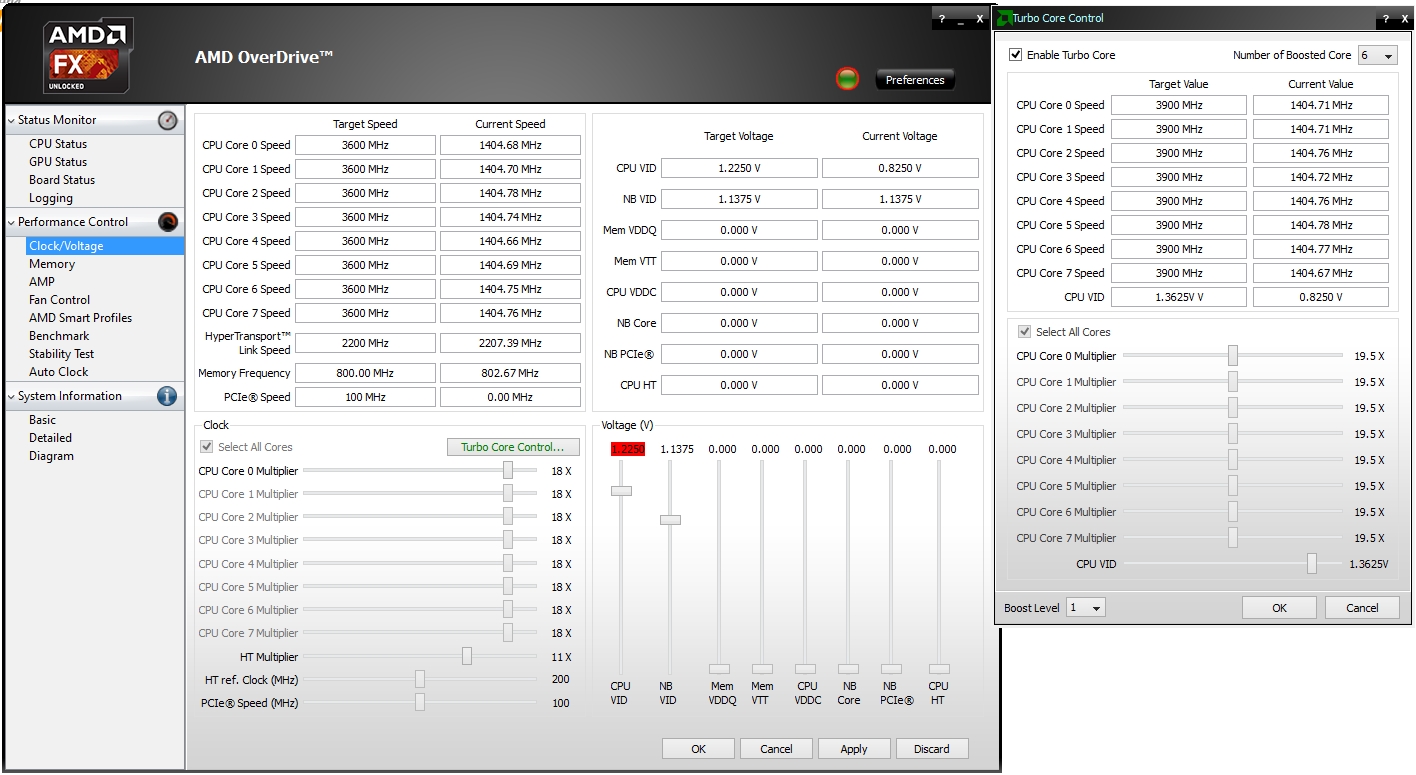Click the CPU Core 0 Multiplier slider in Turbo Core Control
The image size is (1416, 775).
pos(1233,356)
